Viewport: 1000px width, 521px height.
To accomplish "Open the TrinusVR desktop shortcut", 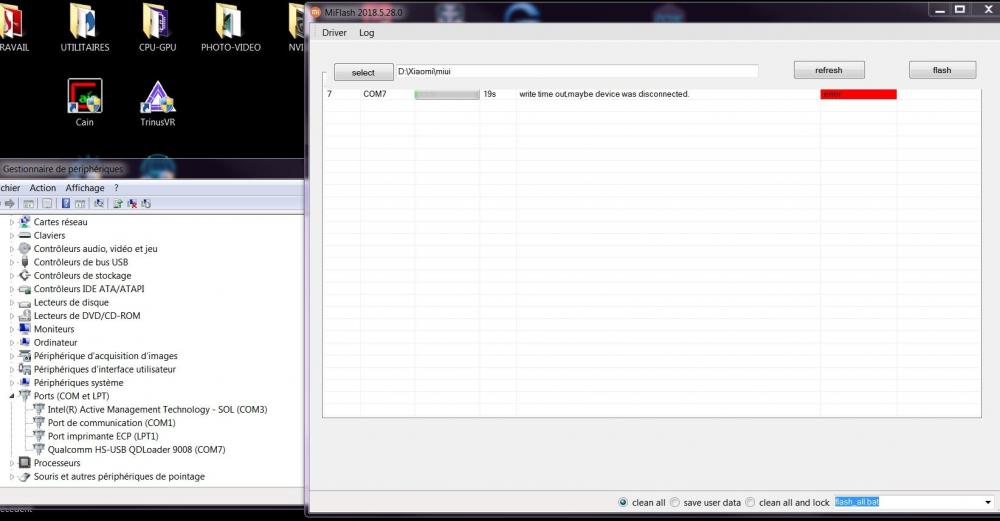I will click(158, 98).
